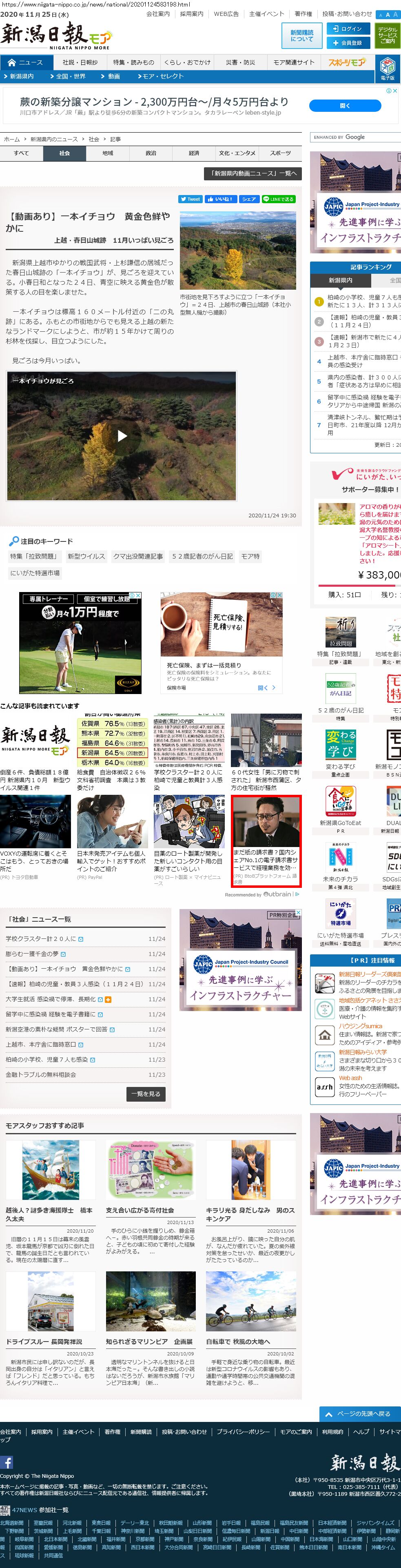Viewport: 401px width, 1568px height.
Task: Click the Tweet share button
Action: coord(191,199)
